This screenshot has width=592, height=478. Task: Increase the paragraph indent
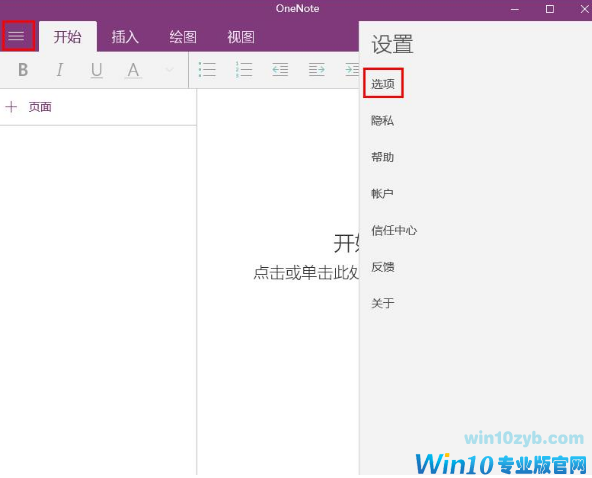[316, 69]
